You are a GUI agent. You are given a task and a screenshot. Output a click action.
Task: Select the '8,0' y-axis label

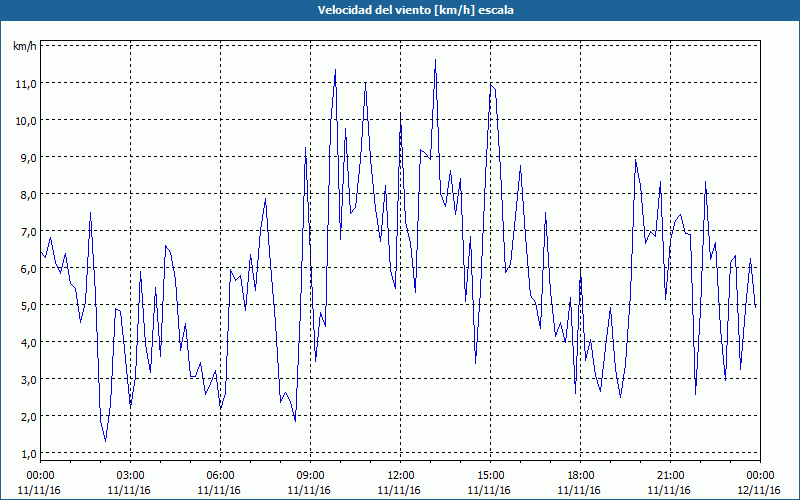[x=28, y=195]
